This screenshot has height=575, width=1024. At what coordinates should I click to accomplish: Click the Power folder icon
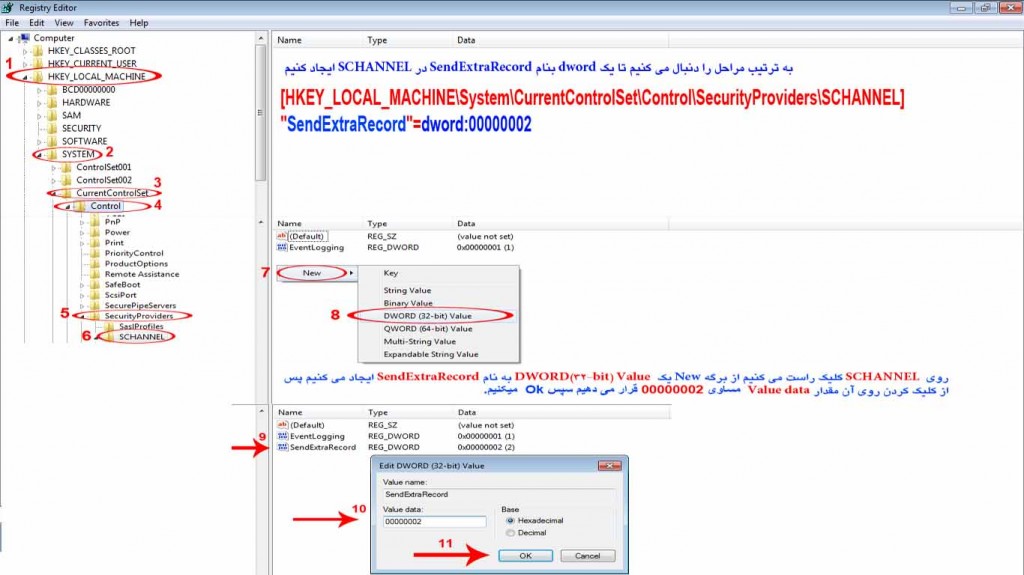(x=95, y=232)
